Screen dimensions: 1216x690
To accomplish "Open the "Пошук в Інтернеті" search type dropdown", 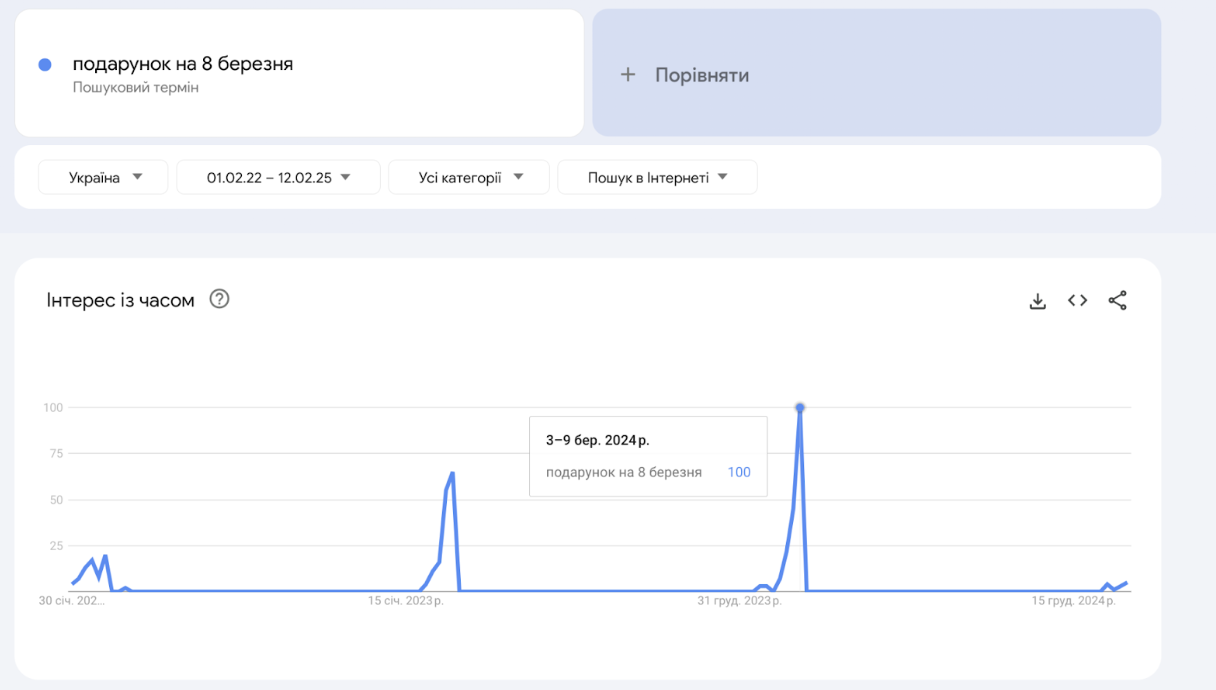I will pos(657,177).
